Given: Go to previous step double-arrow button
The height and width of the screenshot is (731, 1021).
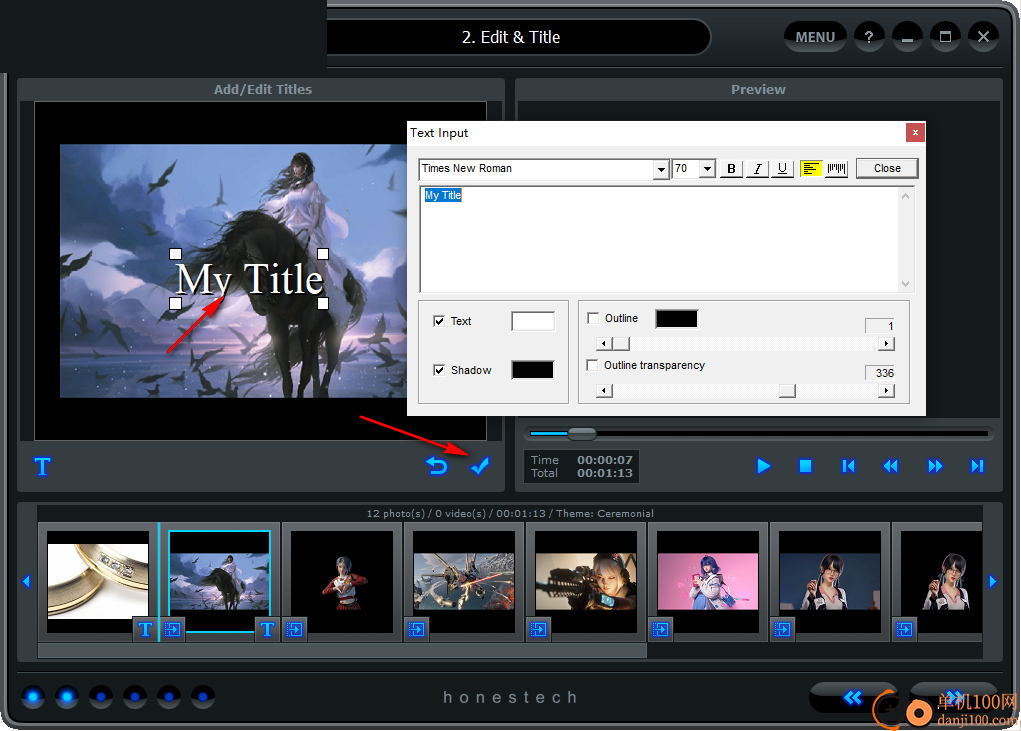Looking at the screenshot, I should pos(852,698).
